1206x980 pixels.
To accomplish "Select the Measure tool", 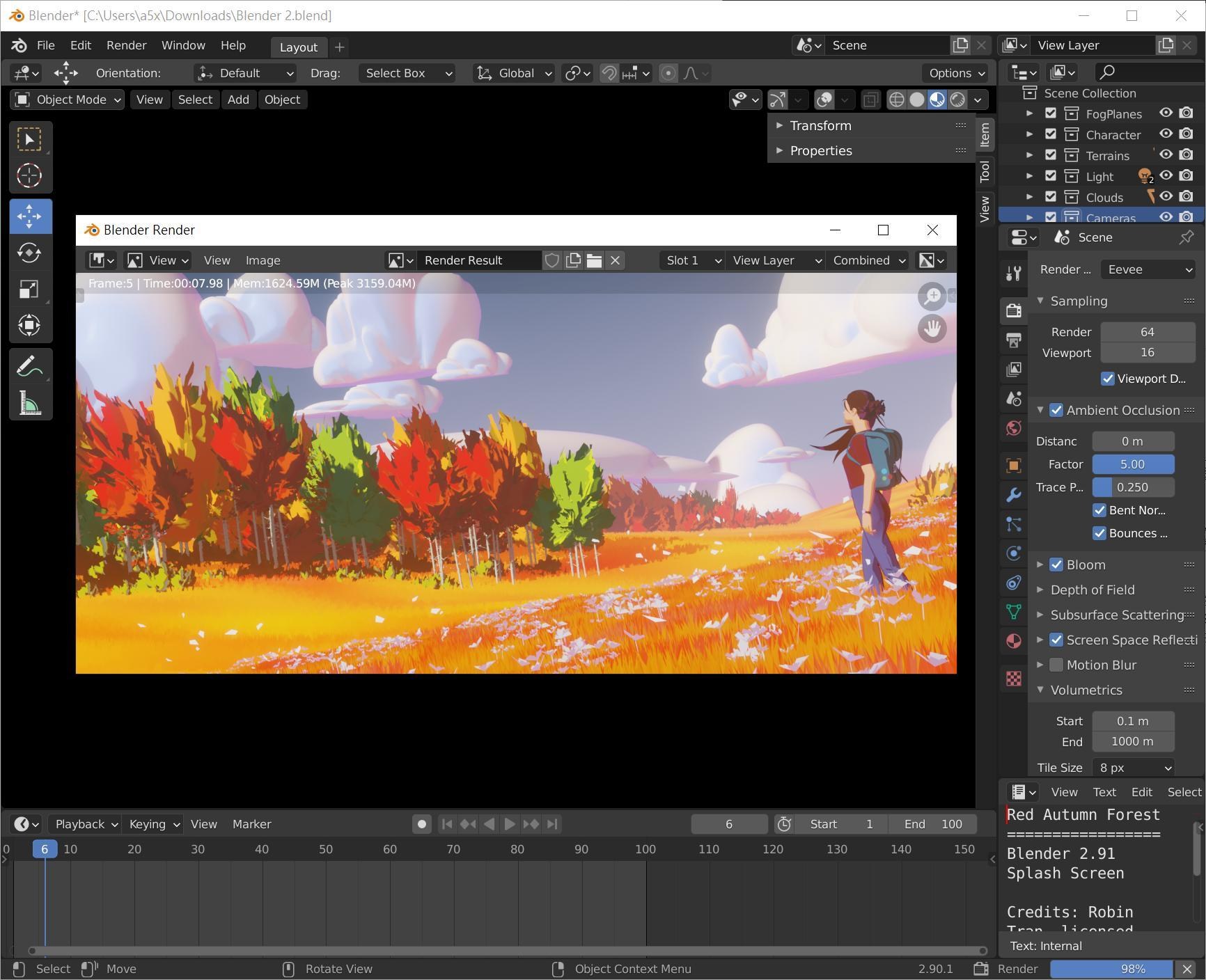I will [29, 403].
